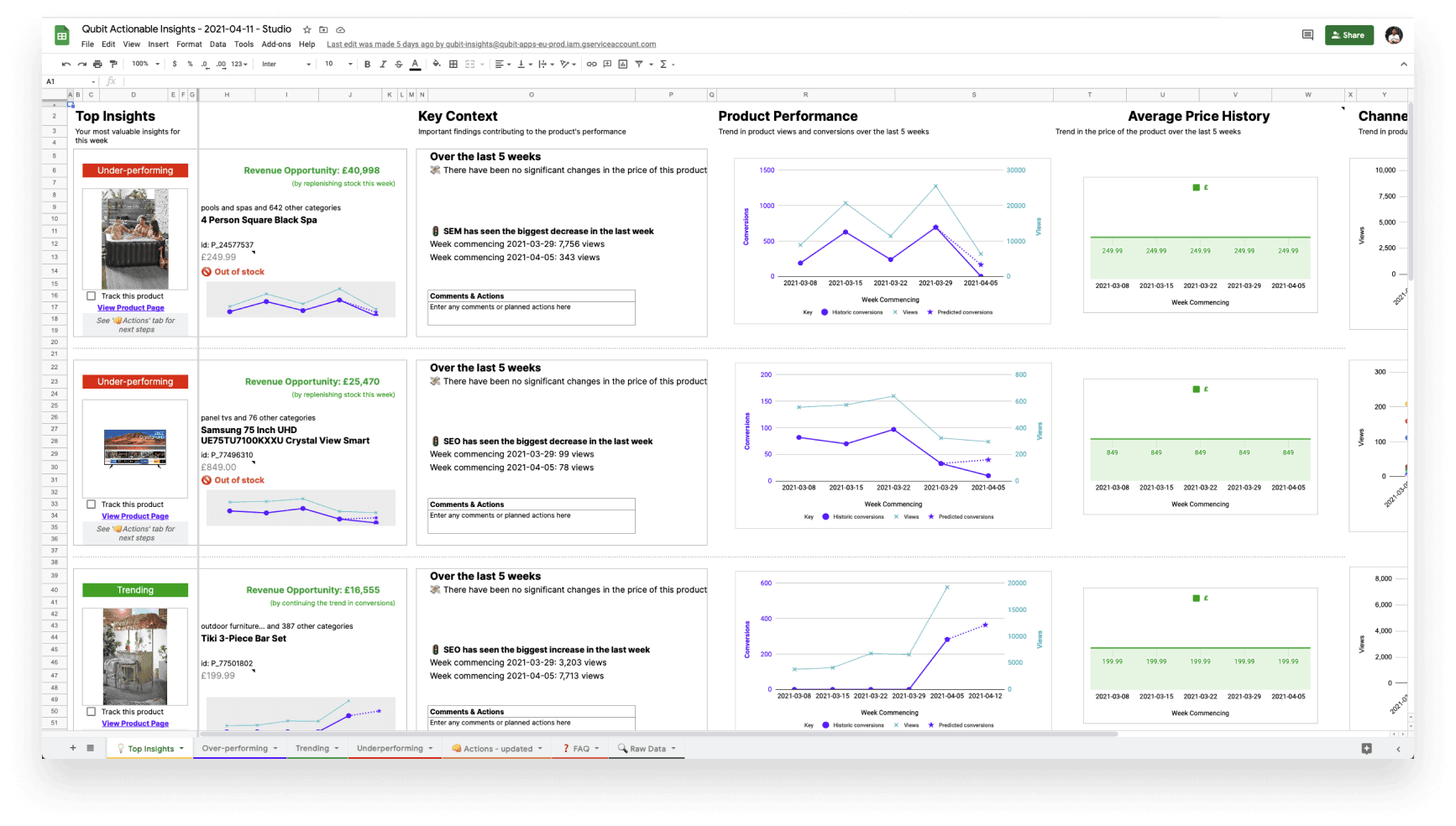This screenshot has height=826, width=1456.
Task: Click the move to folder icon
Action: pos(323,29)
